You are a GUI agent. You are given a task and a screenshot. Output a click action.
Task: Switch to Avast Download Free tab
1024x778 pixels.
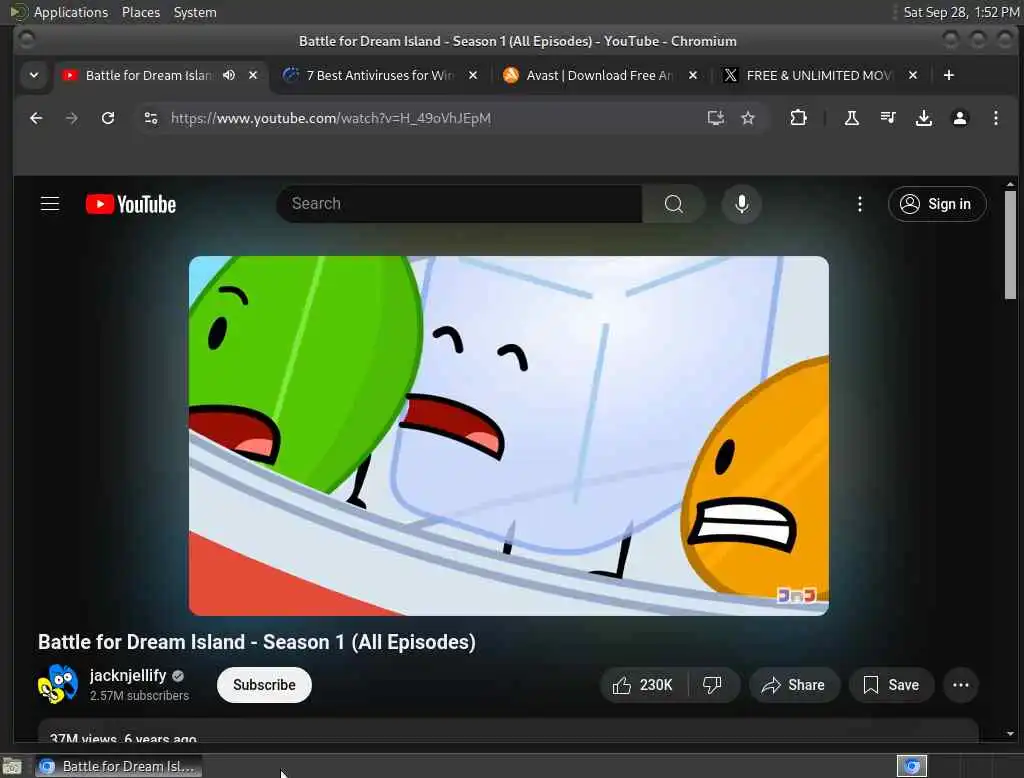click(599, 75)
